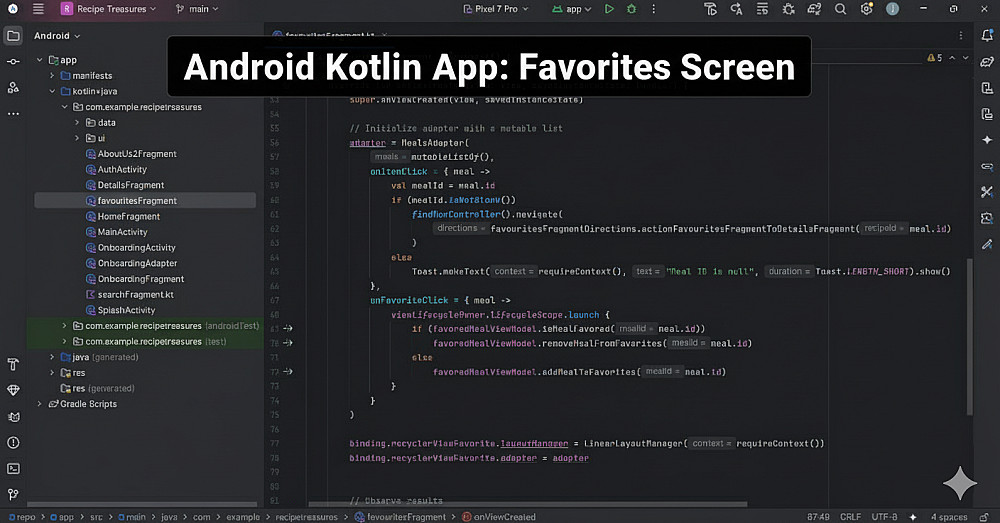Open the Code With Me translate-style icon
Image resolution: width=1000 pixels, height=523 pixels.
[x=736, y=9]
